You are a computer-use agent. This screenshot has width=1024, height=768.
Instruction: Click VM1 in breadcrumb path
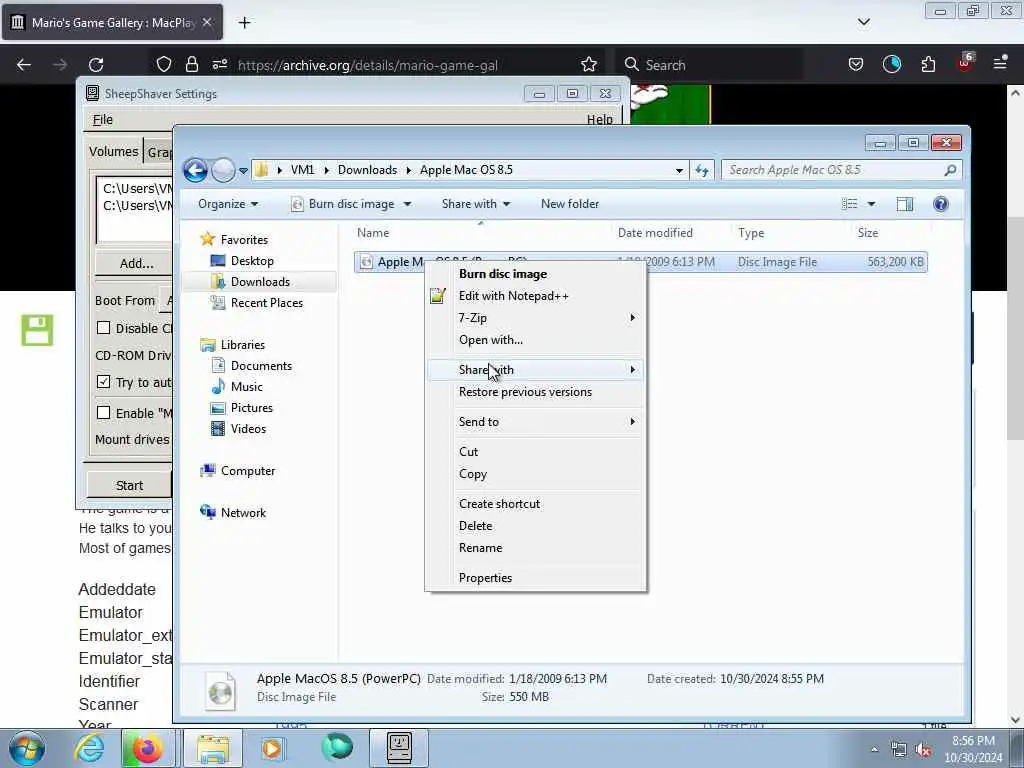[x=302, y=170]
